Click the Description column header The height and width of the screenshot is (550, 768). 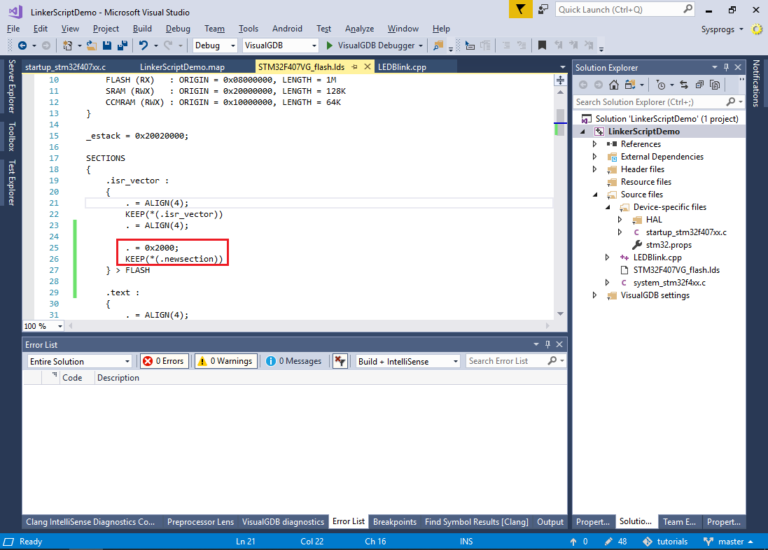pos(118,378)
